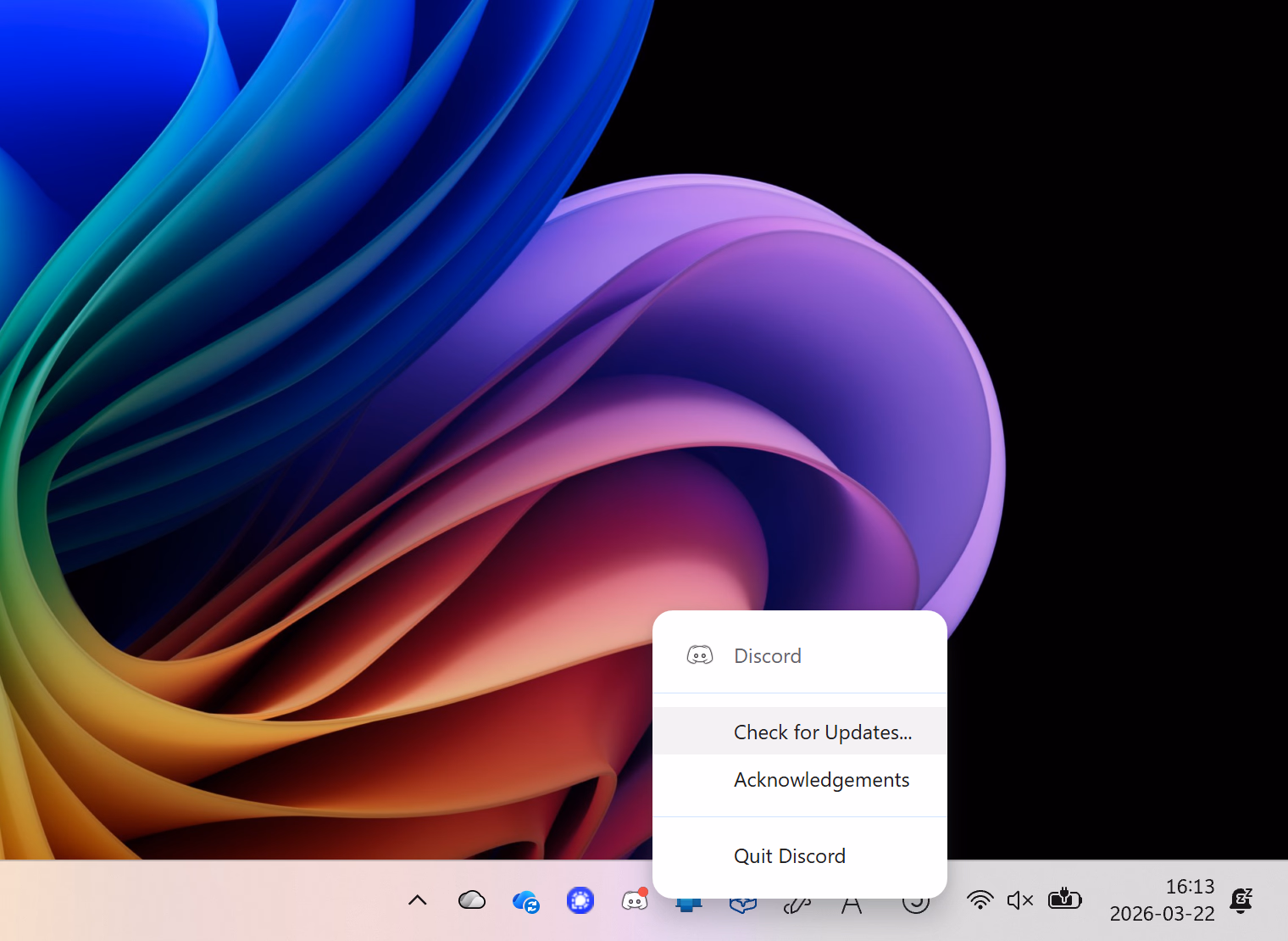Unmute the system volume
1288x941 pixels.
1019,900
